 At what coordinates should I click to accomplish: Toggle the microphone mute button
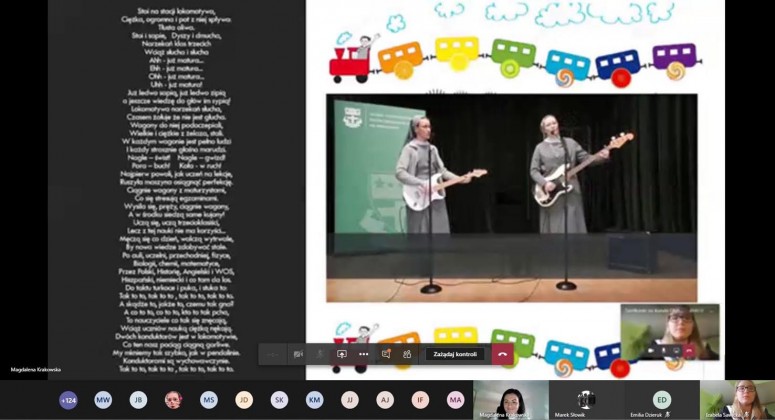click(x=320, y=354)
